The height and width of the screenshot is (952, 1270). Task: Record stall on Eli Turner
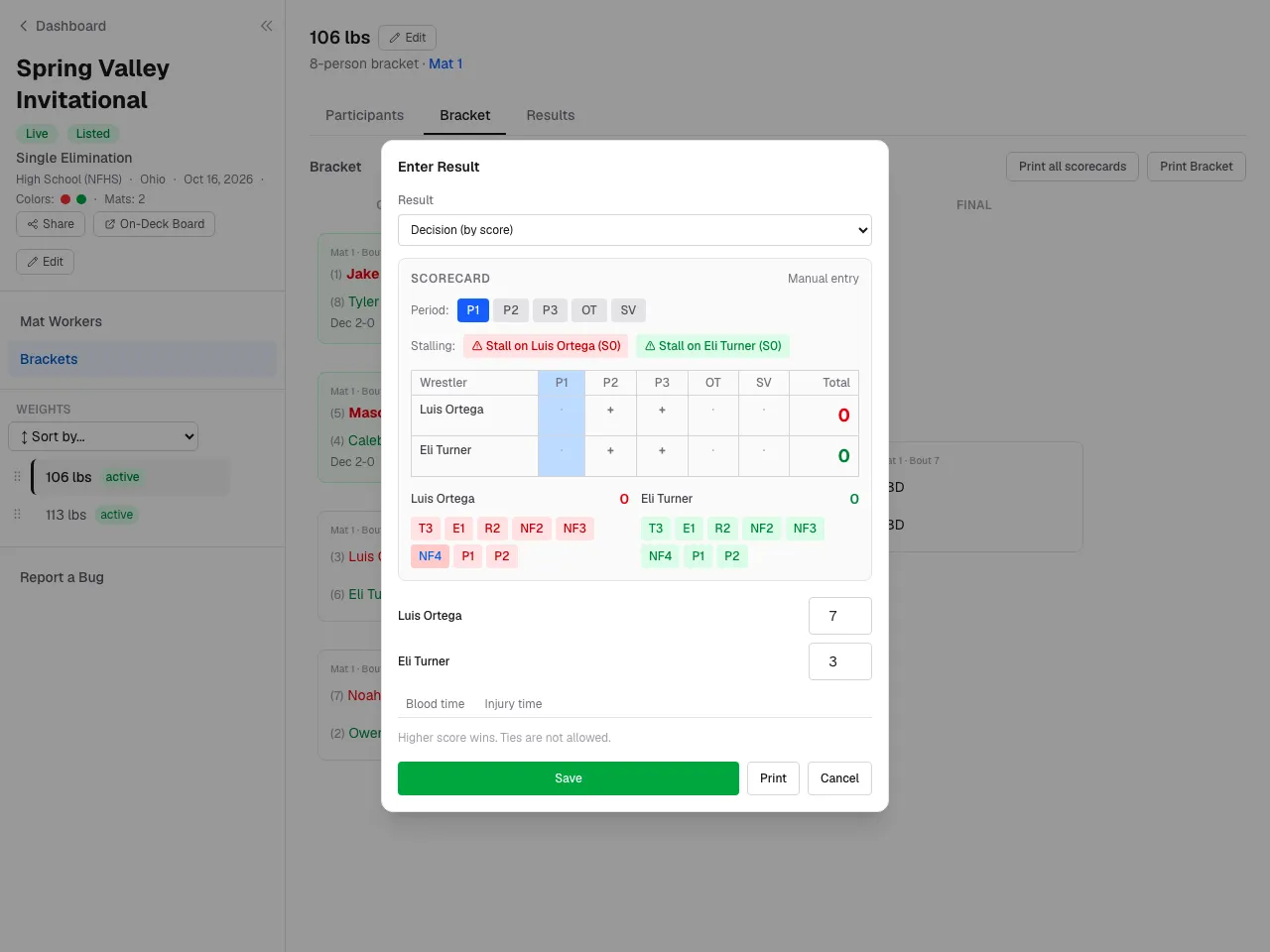[x=712, y=346]
